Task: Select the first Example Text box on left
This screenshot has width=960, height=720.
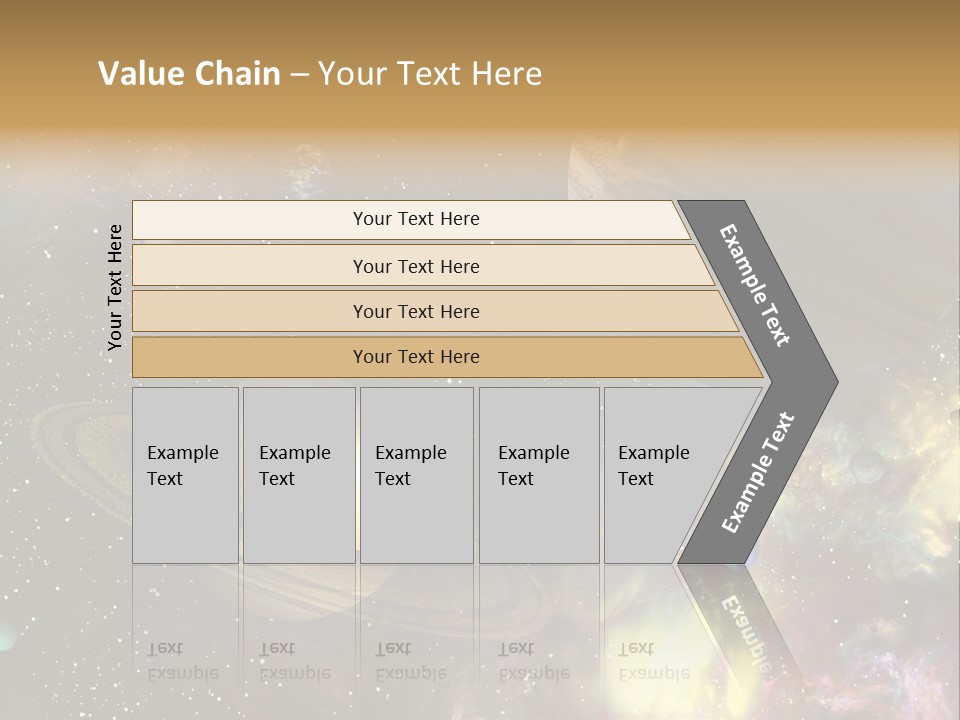Action: [x=185, y=475]
